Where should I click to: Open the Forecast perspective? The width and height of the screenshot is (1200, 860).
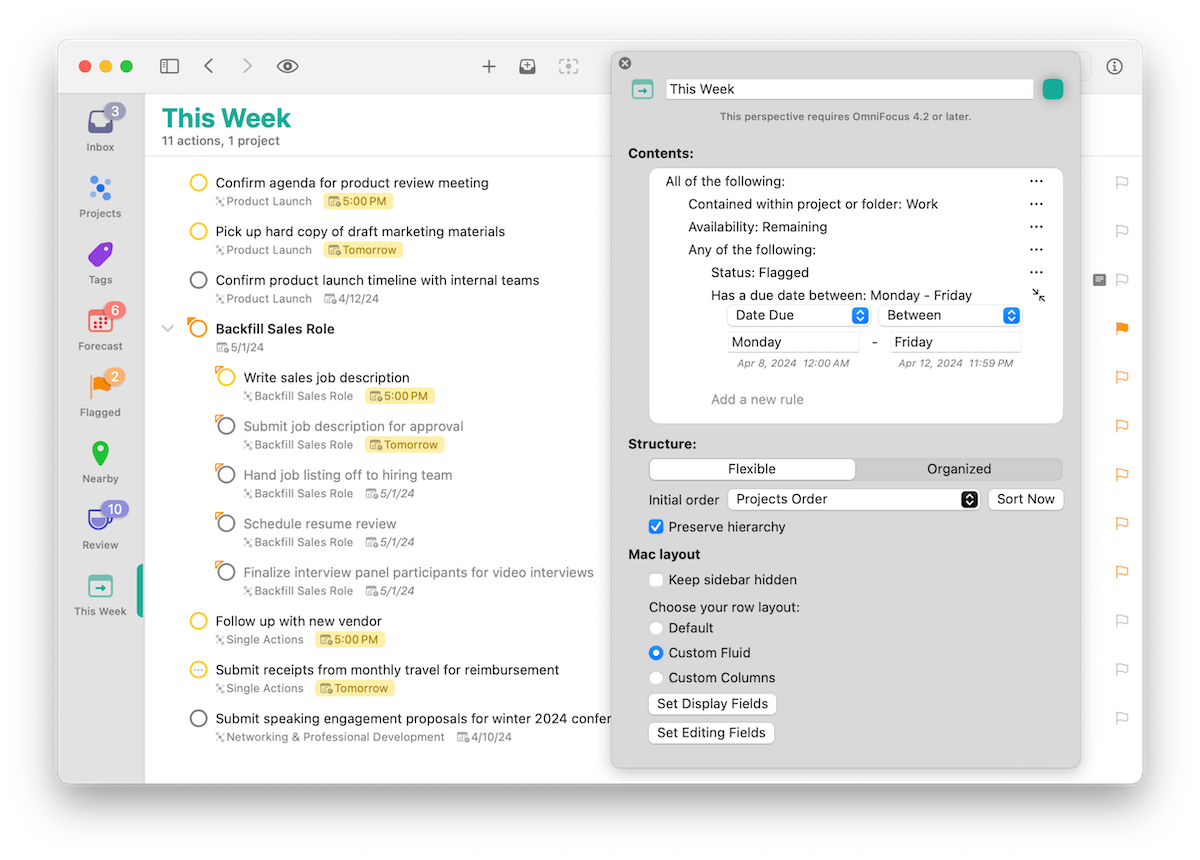point(100,329)
